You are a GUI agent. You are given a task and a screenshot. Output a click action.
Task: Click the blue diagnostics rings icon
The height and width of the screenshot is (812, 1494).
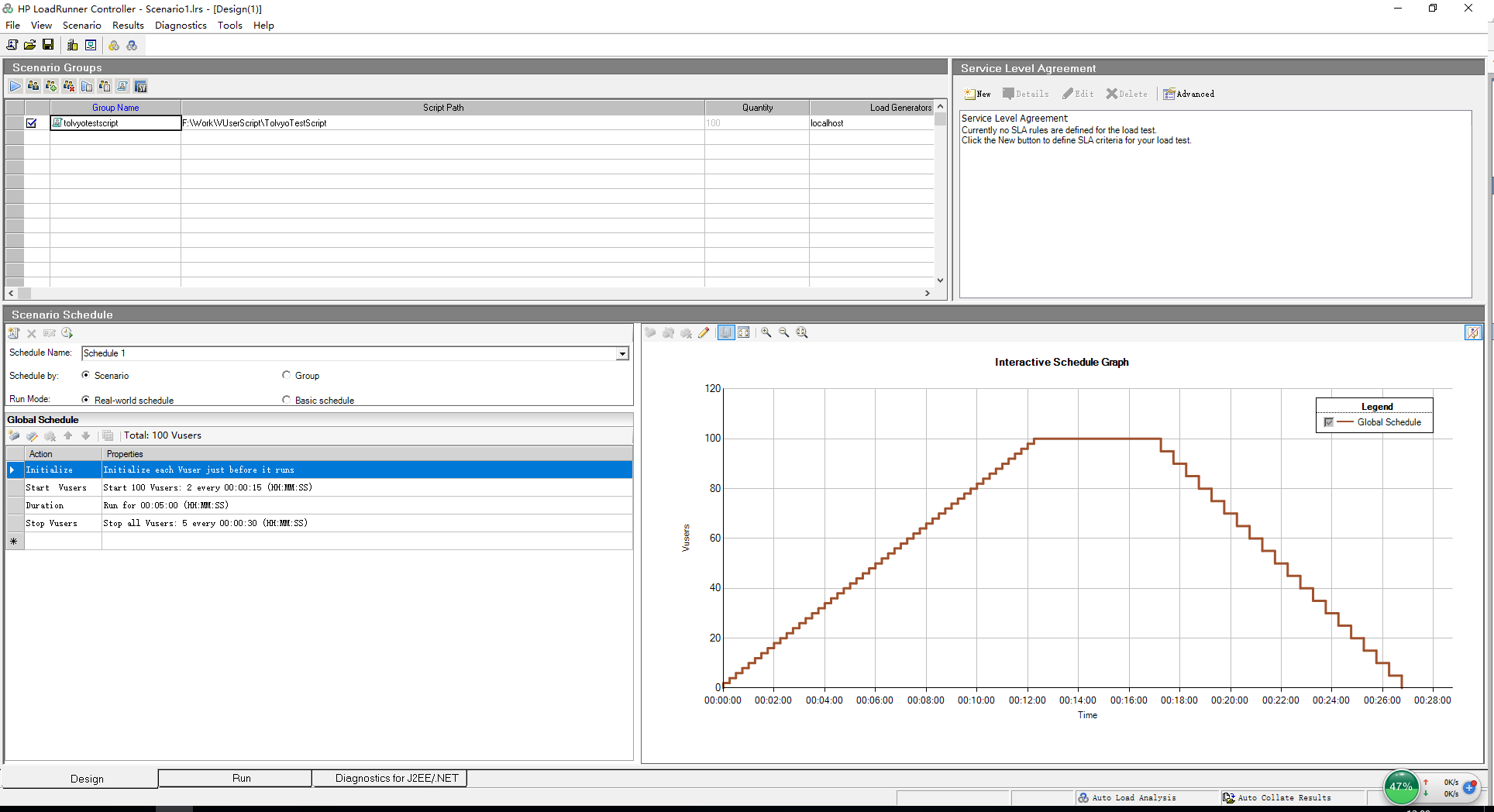132,45
